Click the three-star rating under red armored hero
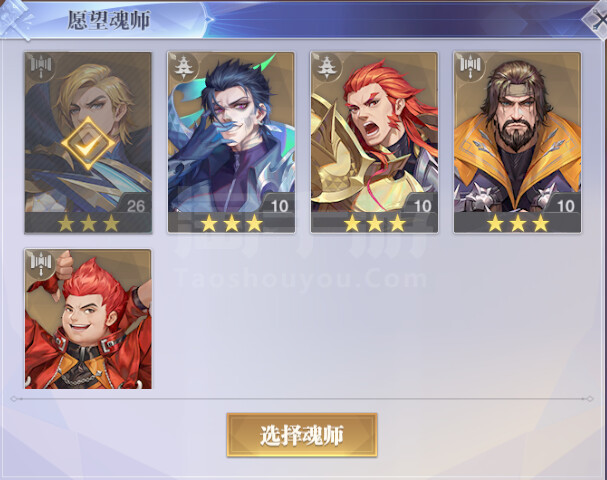This screenshot has width=607, height=480. click(374, 223)
